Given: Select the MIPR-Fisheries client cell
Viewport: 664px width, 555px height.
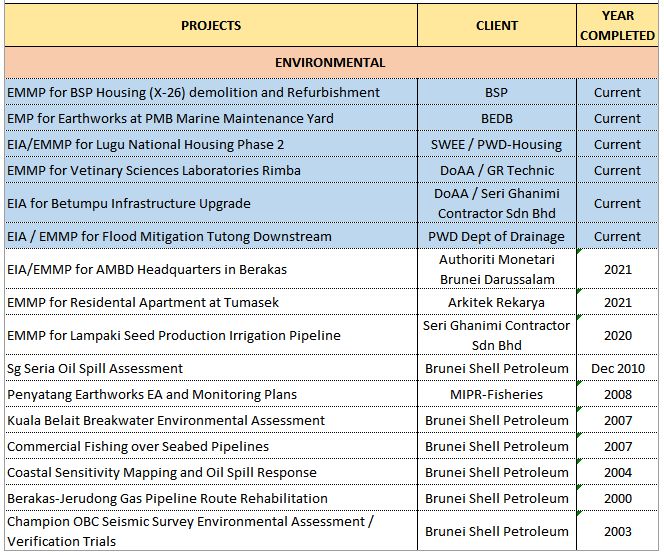Looking at the screenshot, I should (x=496, y=394).
